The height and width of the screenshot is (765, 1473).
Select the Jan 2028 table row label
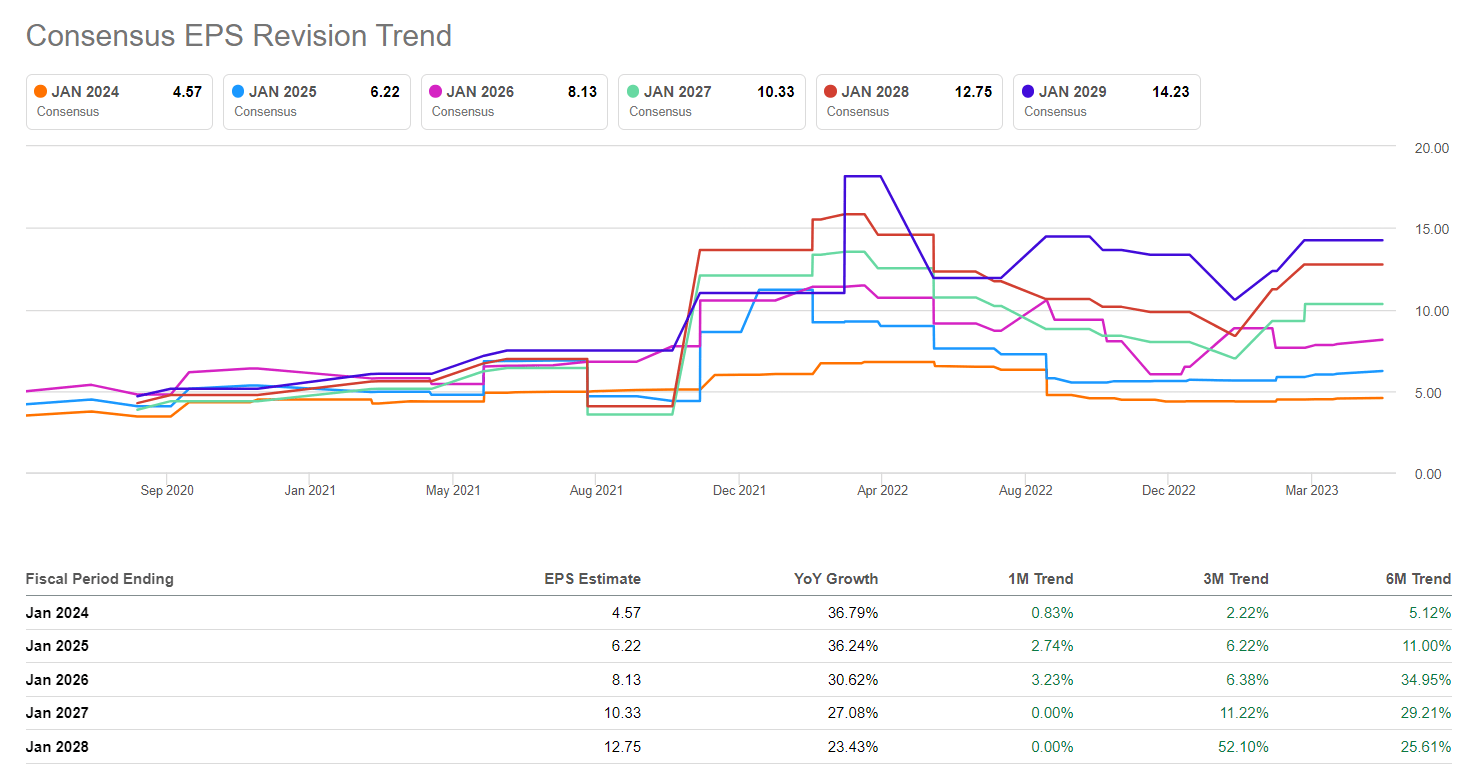click(57, 747)
